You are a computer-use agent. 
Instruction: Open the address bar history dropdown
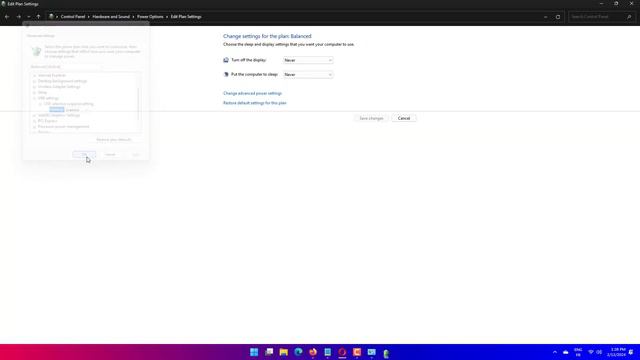(x=546, y=17)
